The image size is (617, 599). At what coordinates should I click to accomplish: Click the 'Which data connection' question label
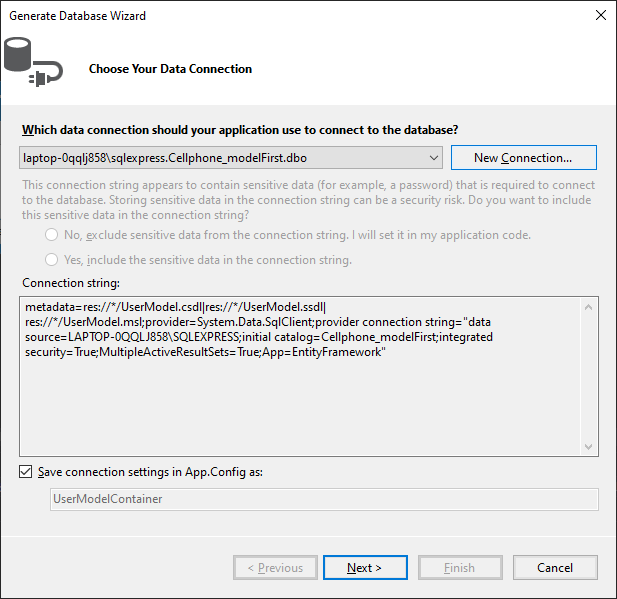pos(240,130)
